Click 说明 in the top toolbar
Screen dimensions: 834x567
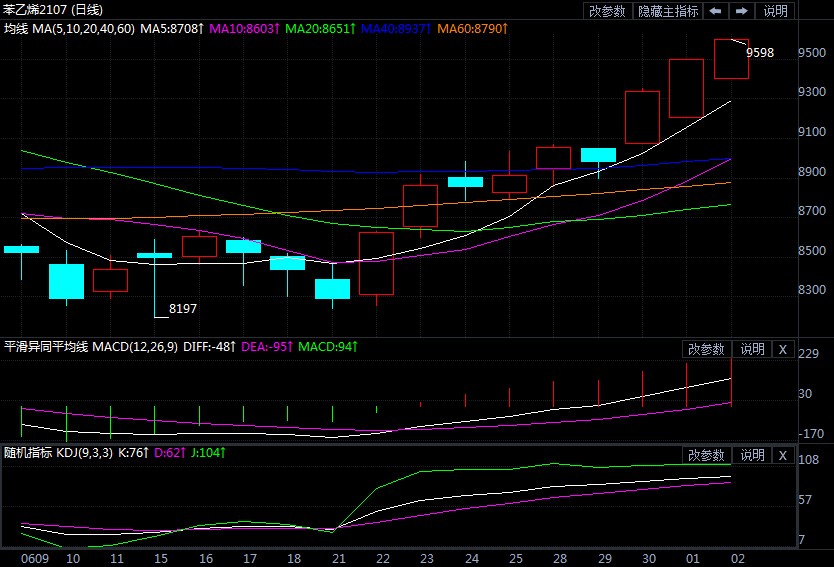pyautogui.click(x=776, y=11)
